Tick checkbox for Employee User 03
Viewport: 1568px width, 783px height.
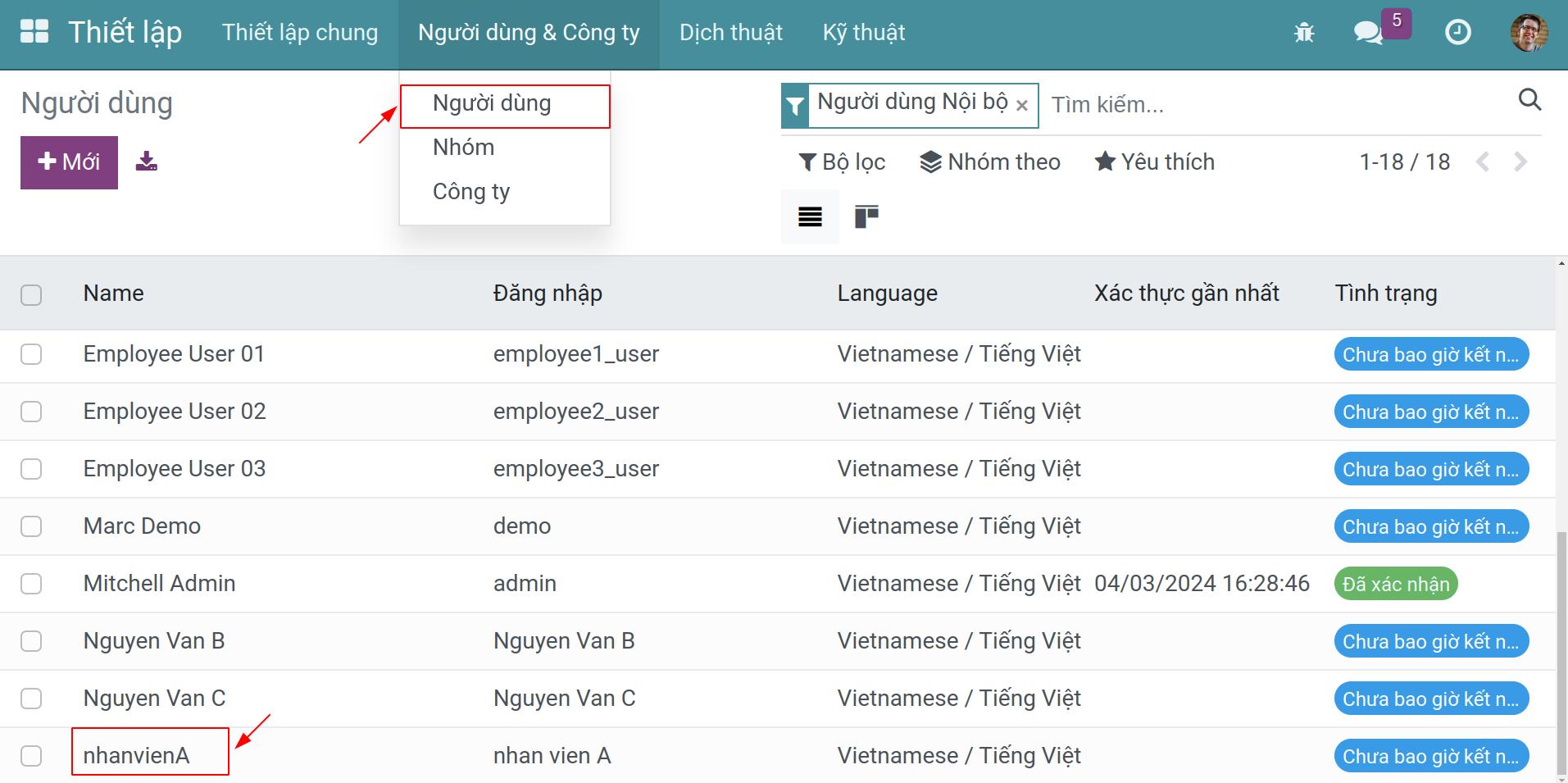click(31, 469)
